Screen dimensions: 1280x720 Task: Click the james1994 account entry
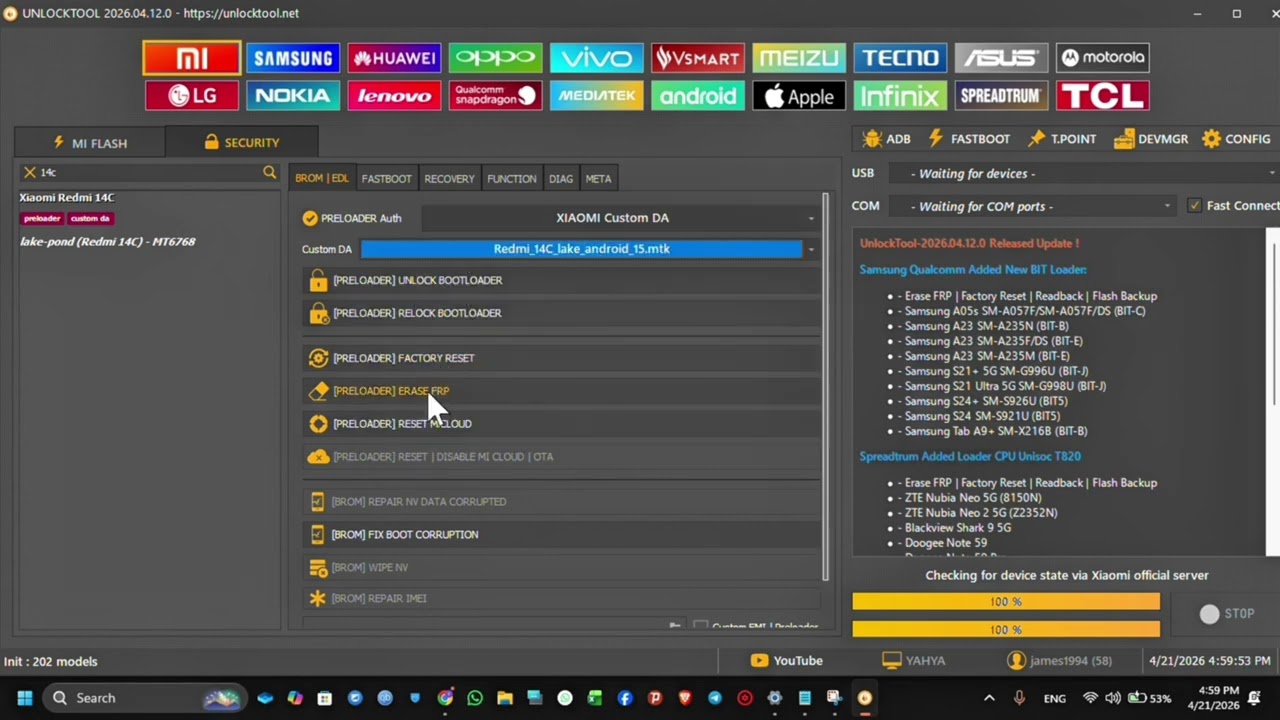[1059, 660]
